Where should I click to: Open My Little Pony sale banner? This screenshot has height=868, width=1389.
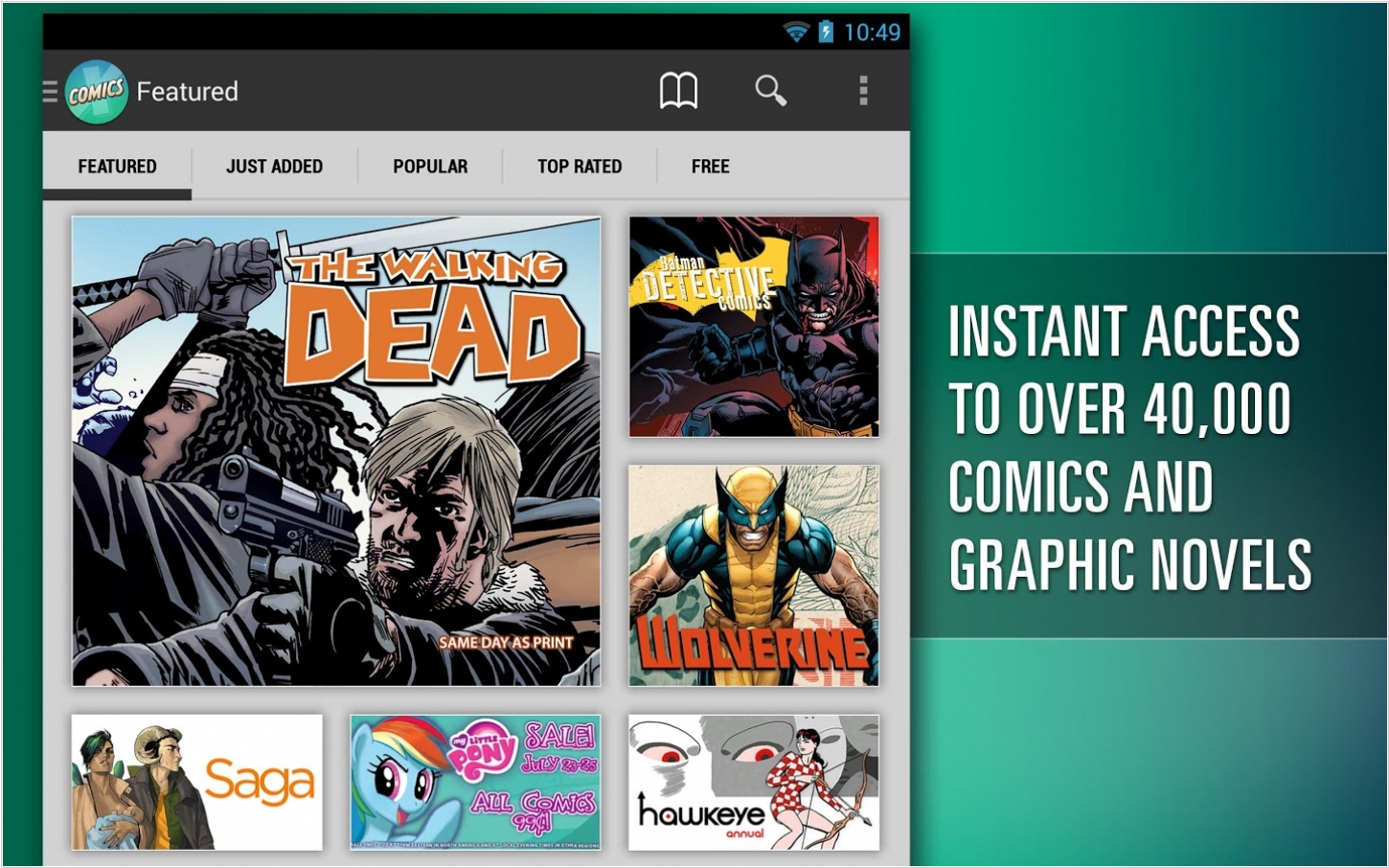pos(475,782)
